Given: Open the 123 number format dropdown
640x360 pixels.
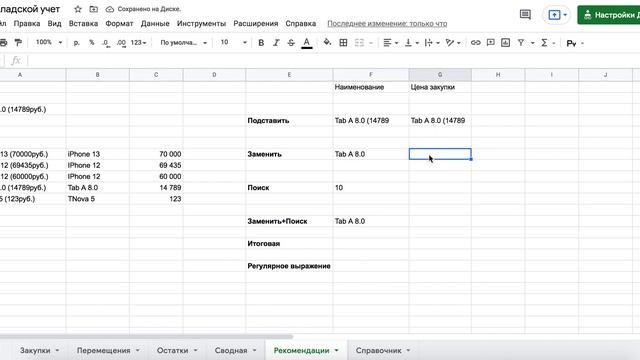Looking at the screenshot, I should pos(138,42).
